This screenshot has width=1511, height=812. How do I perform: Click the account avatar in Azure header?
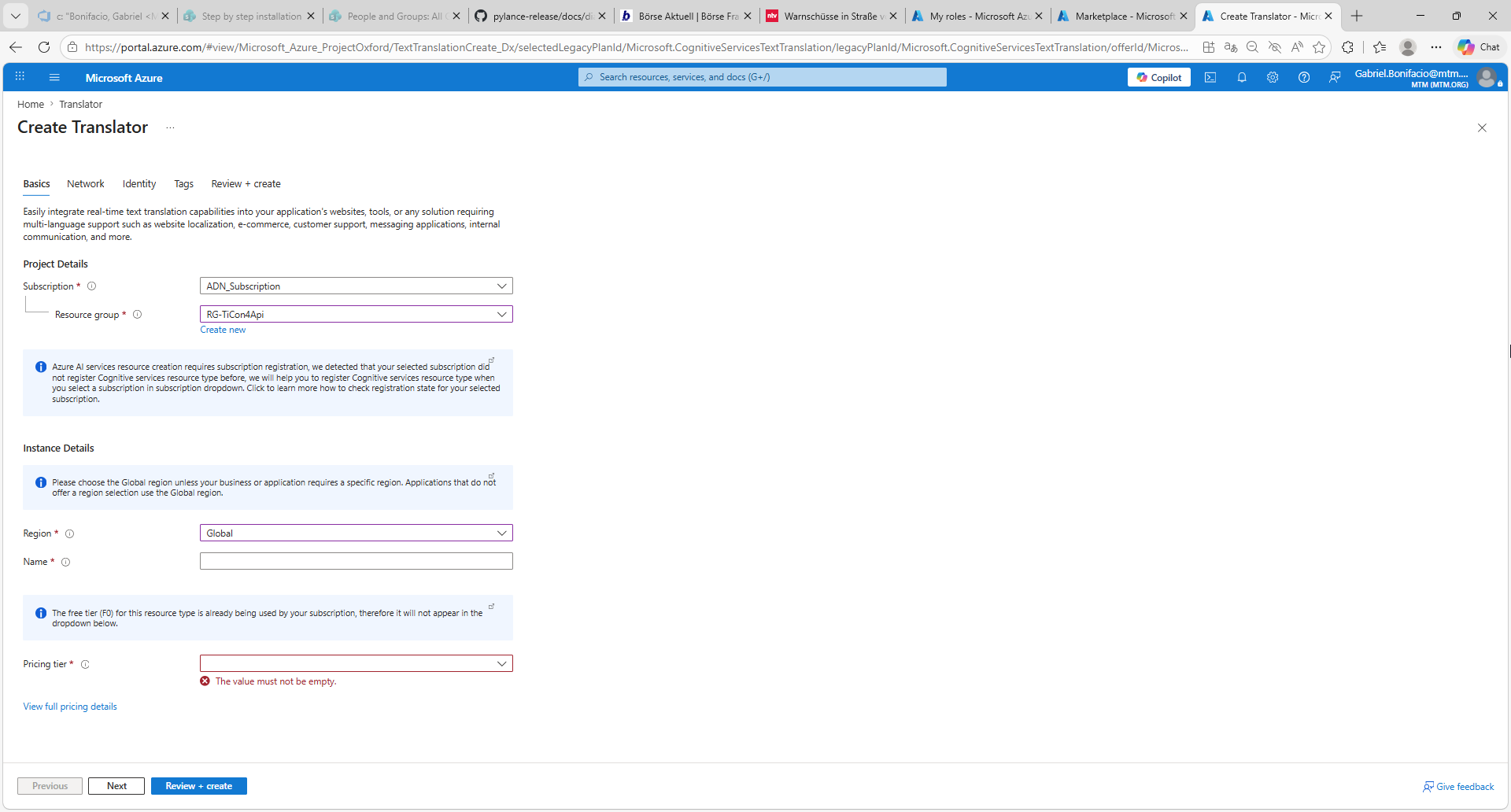click(1487, 77)
